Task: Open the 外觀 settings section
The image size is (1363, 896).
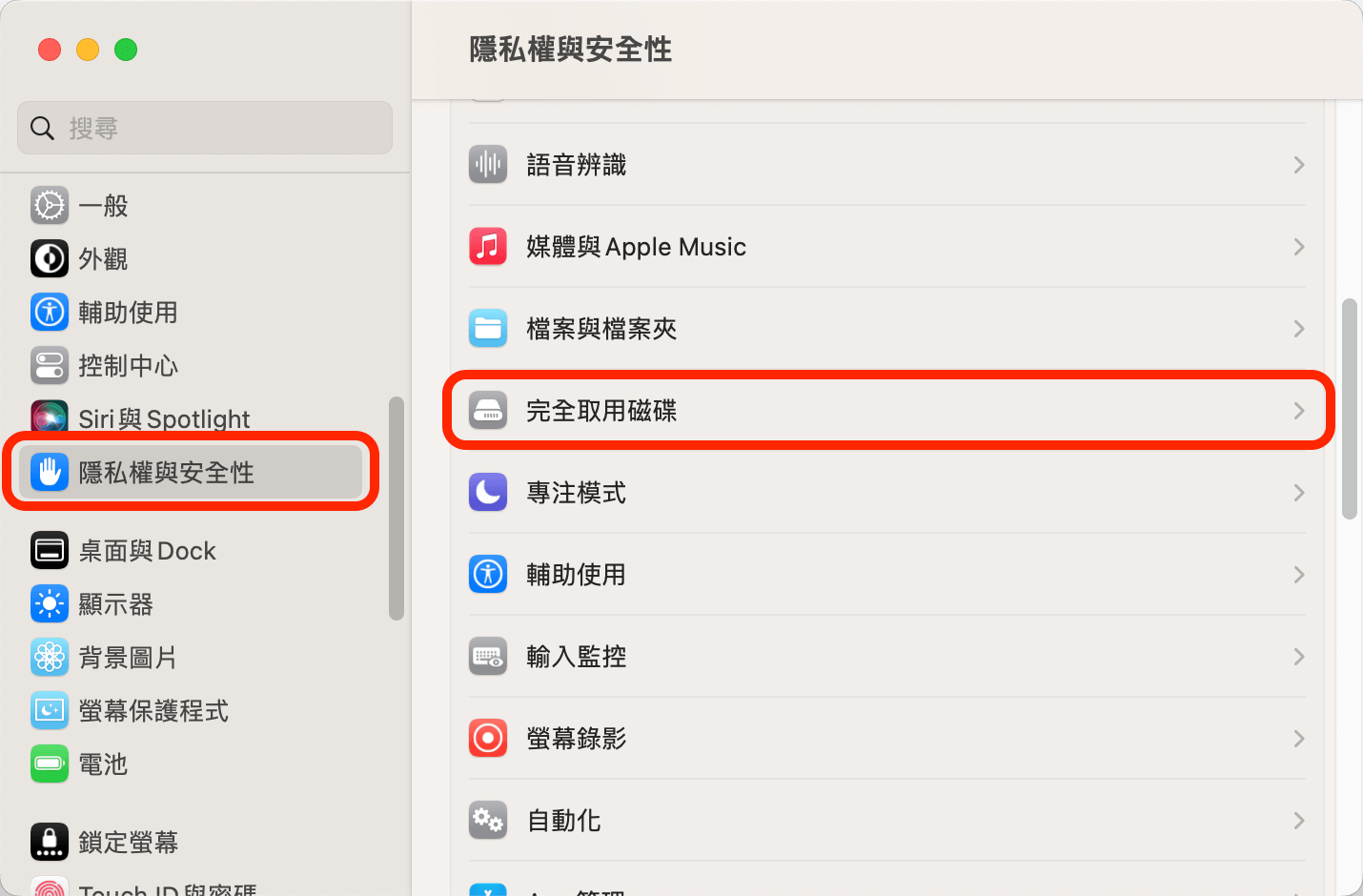Action: (104, 258)
